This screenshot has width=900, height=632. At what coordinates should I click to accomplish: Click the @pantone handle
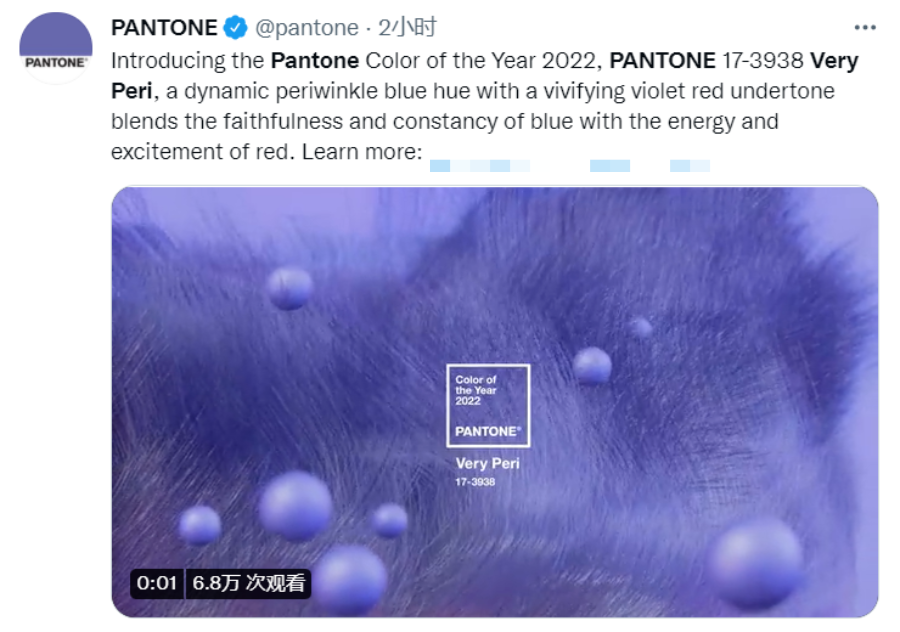(x=306, y=27)
